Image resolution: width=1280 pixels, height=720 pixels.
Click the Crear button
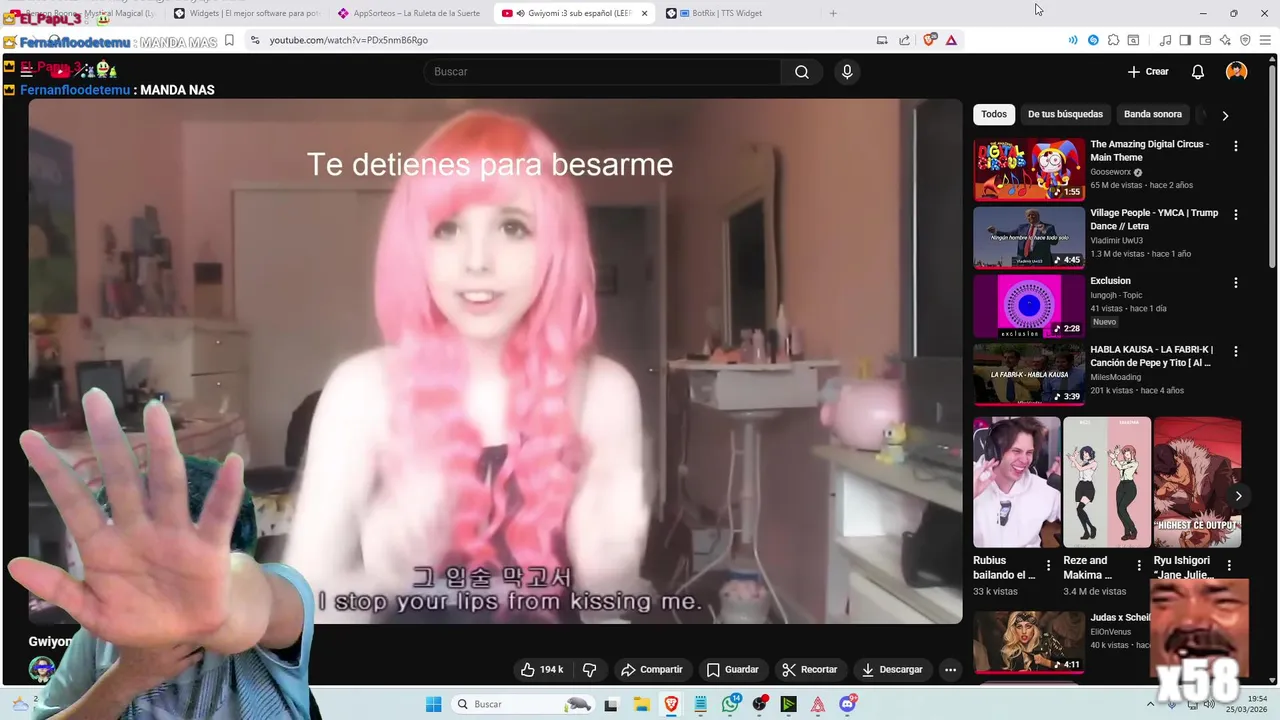[1148, 72]
